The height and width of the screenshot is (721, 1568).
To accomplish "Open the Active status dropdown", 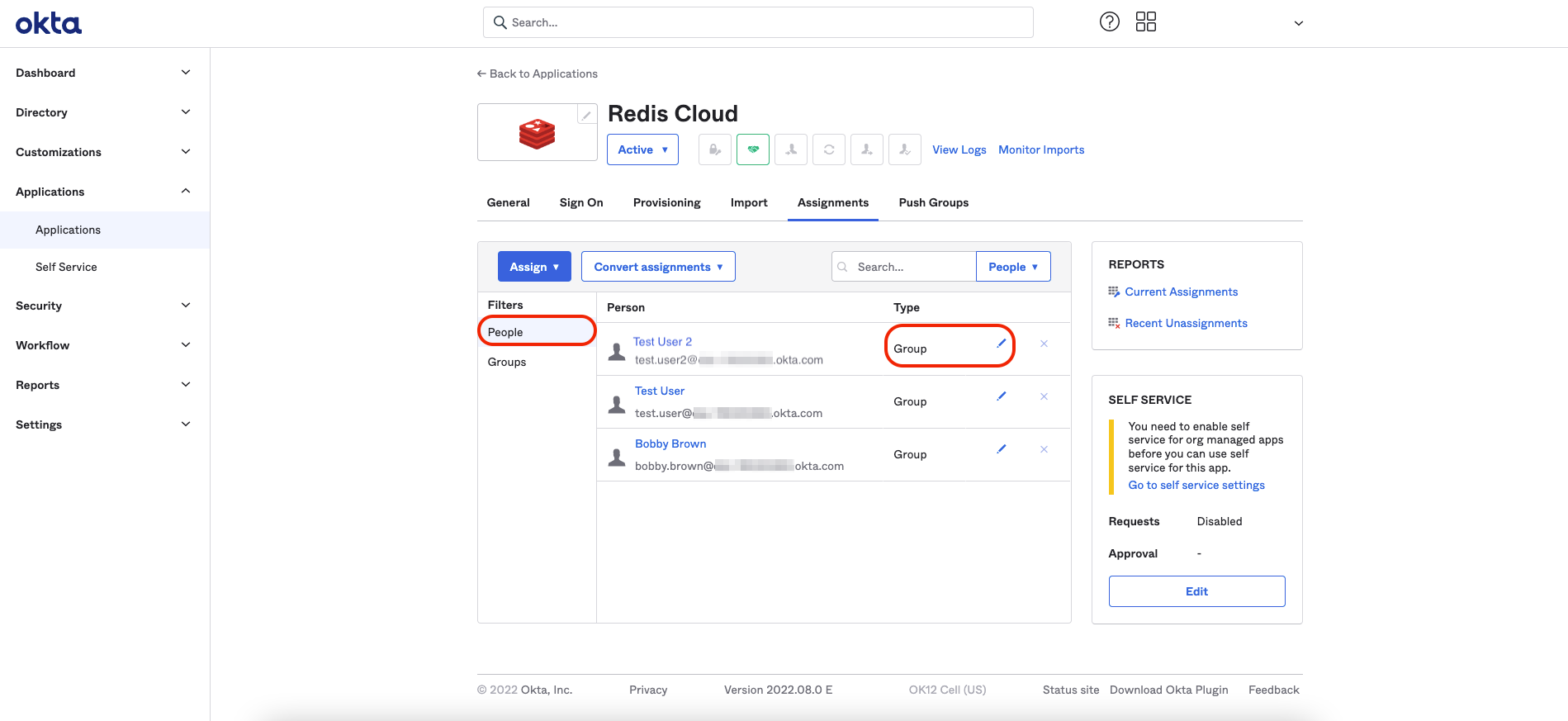I will pyautogui.click(x=642, y=149).
